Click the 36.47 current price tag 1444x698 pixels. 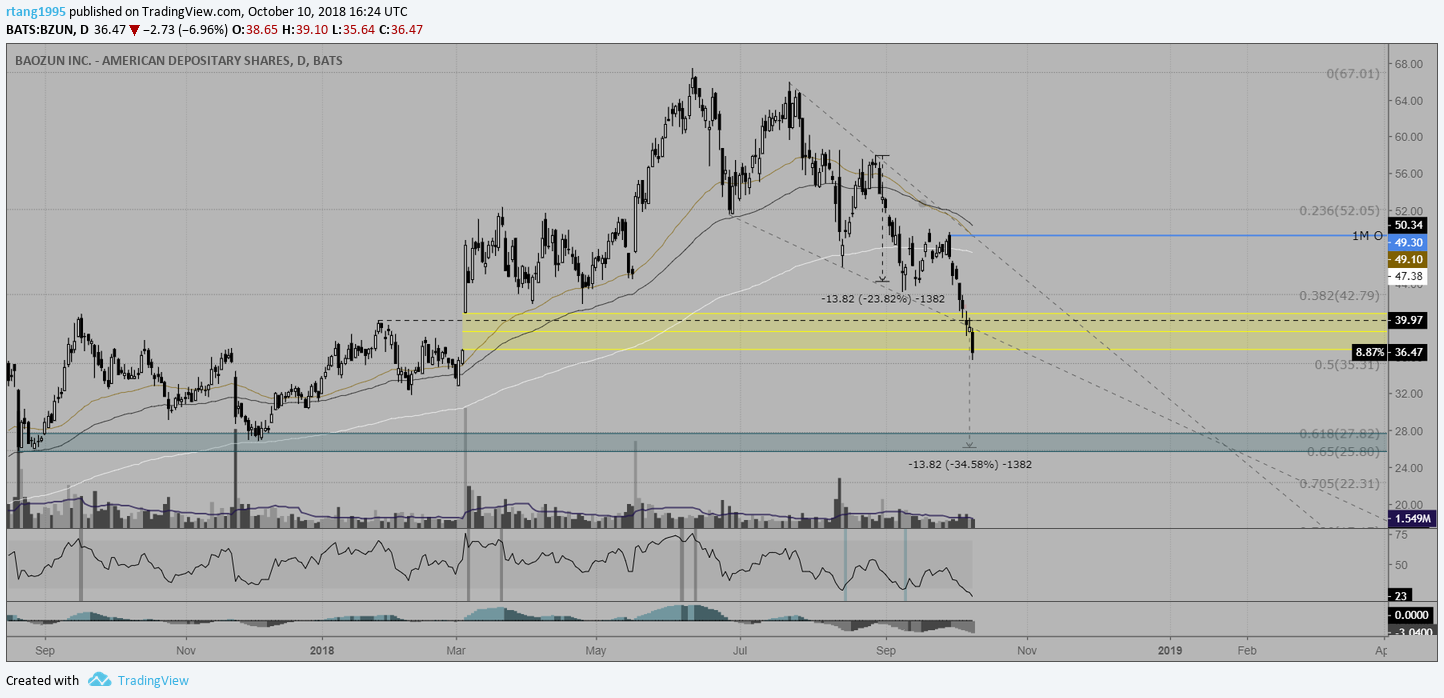pos(1408,352)
